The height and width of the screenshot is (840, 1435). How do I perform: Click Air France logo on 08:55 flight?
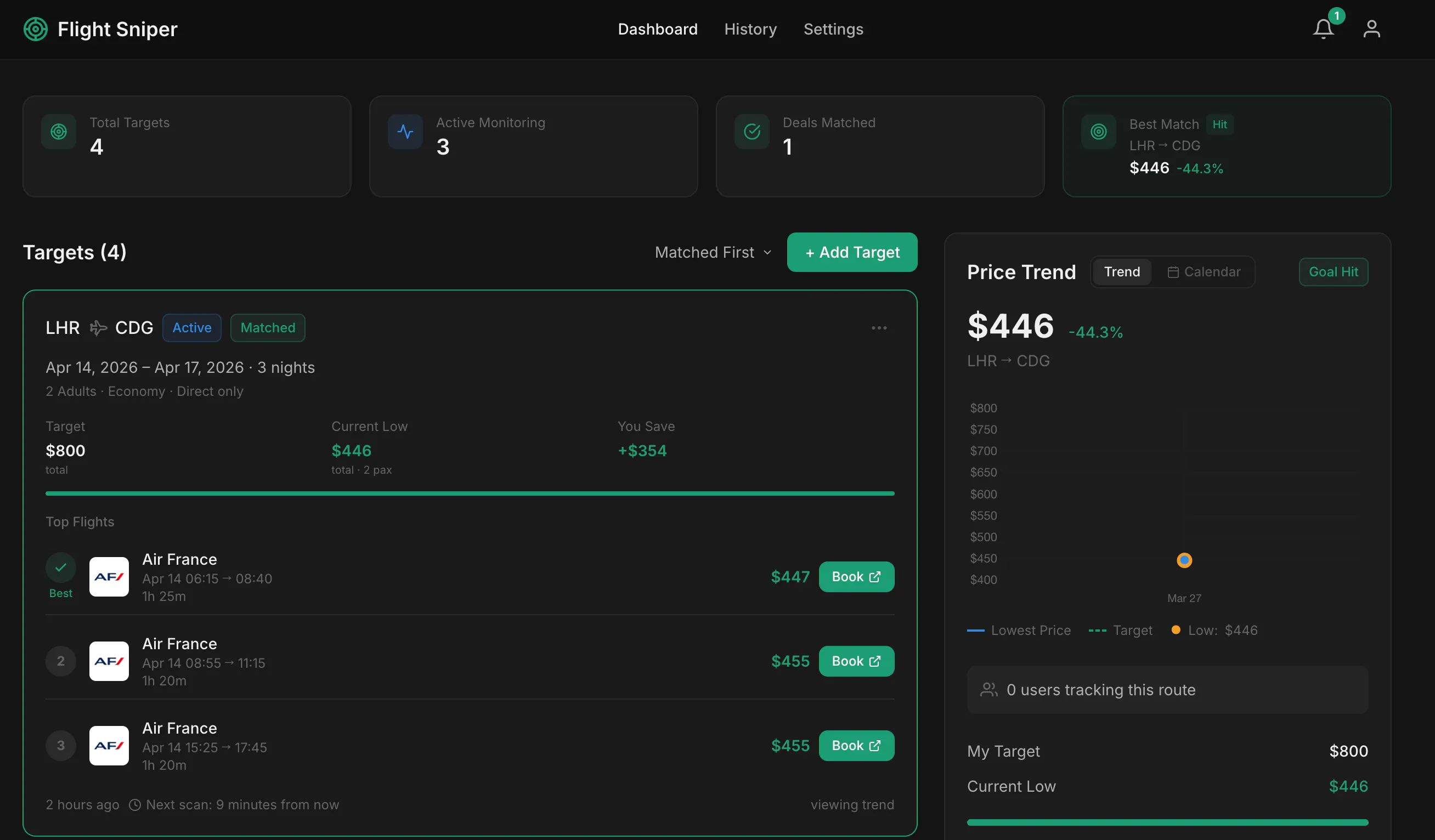pos(109,661)
